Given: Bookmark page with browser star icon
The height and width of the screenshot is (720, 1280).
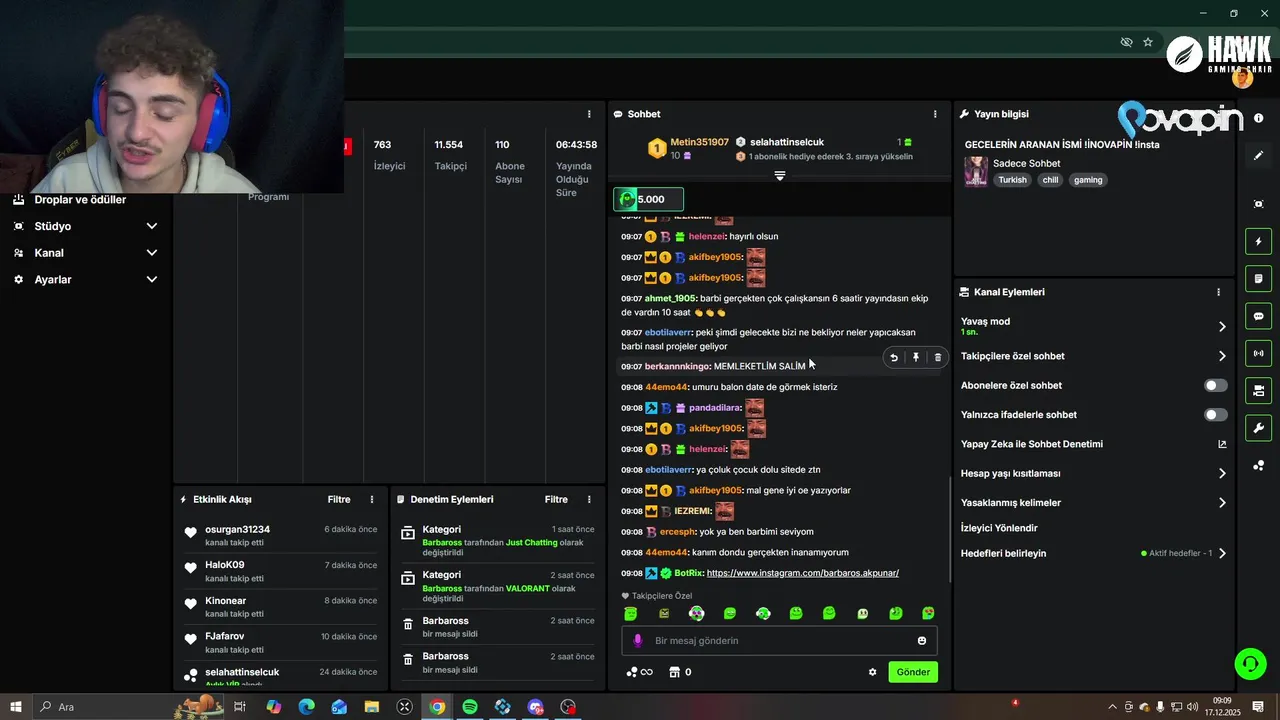Looking at the screenshot, I should 1148,42.
